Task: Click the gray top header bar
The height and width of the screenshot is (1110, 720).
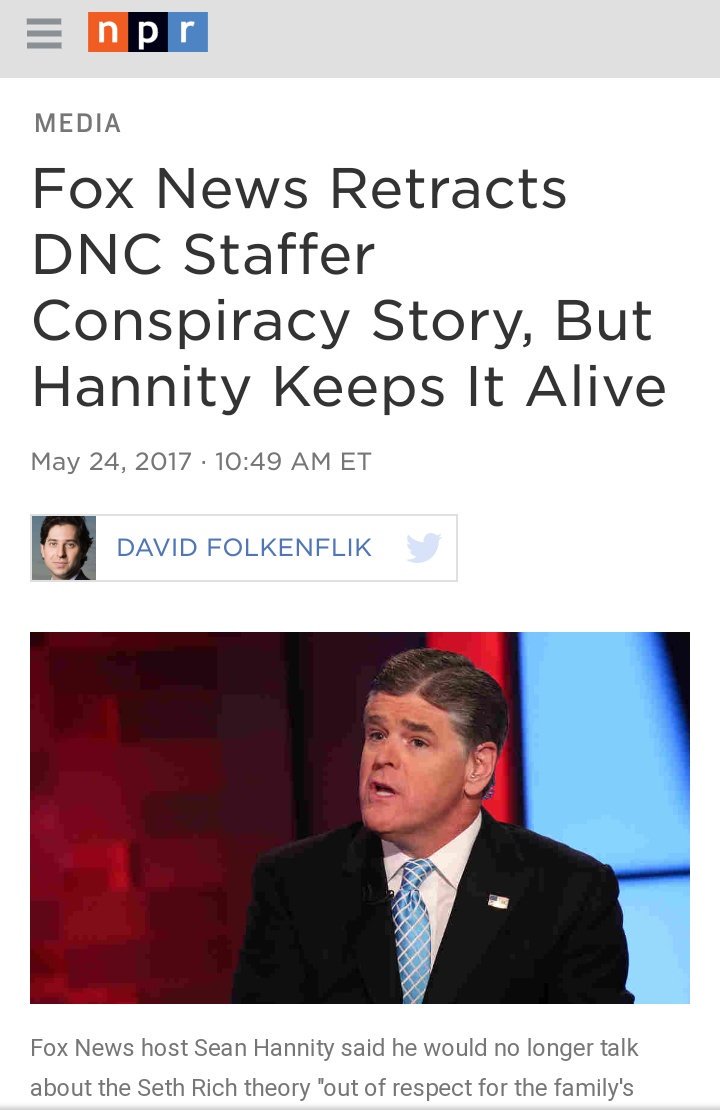Action: tap(360, 39)
